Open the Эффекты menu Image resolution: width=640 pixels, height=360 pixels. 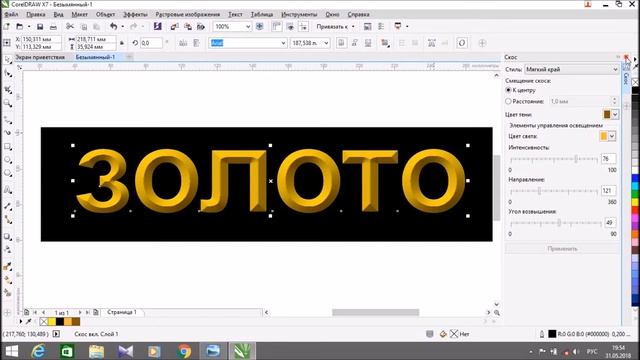135,14
